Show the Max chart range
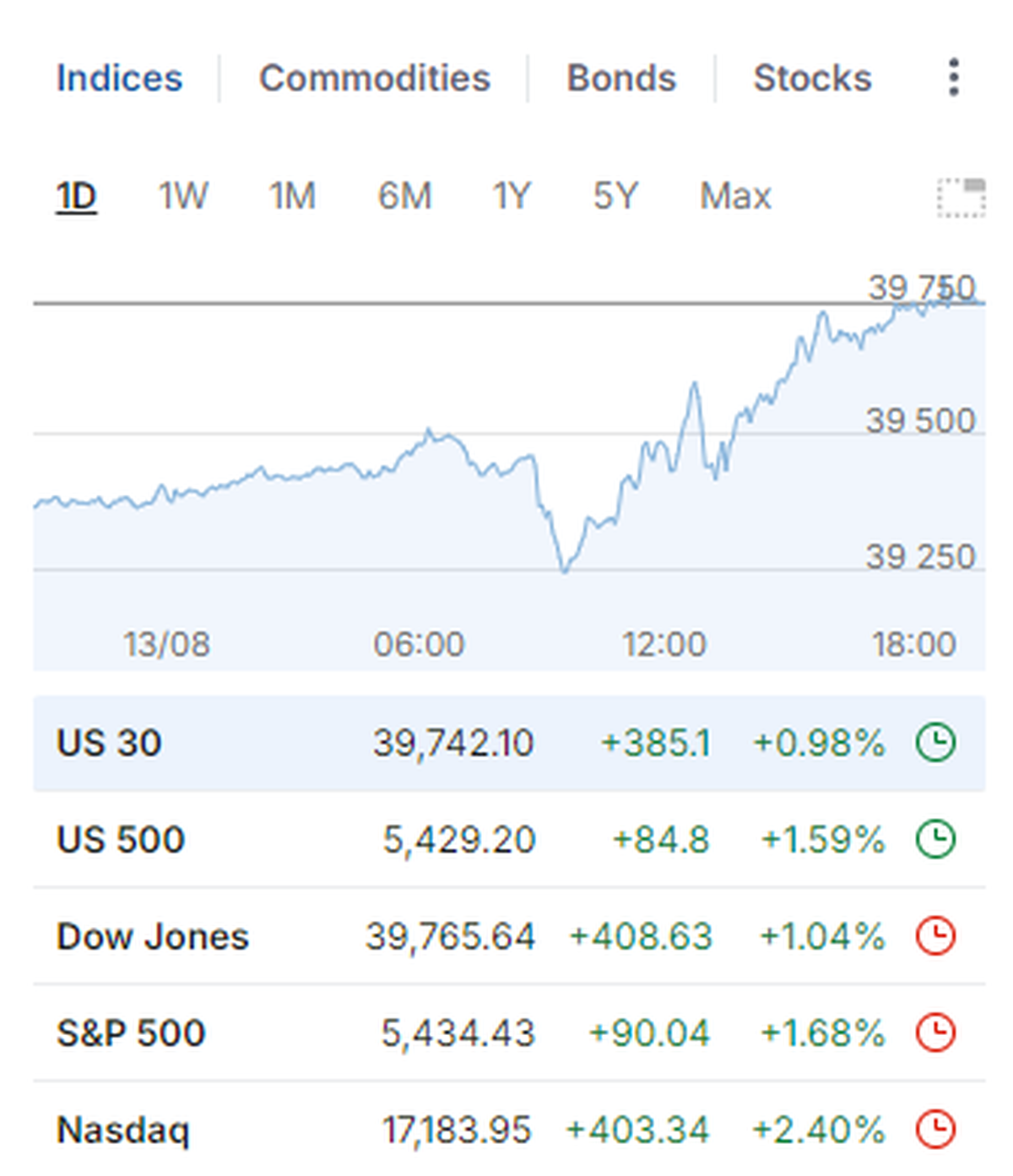1013x1176 pixels. [735, 197]
